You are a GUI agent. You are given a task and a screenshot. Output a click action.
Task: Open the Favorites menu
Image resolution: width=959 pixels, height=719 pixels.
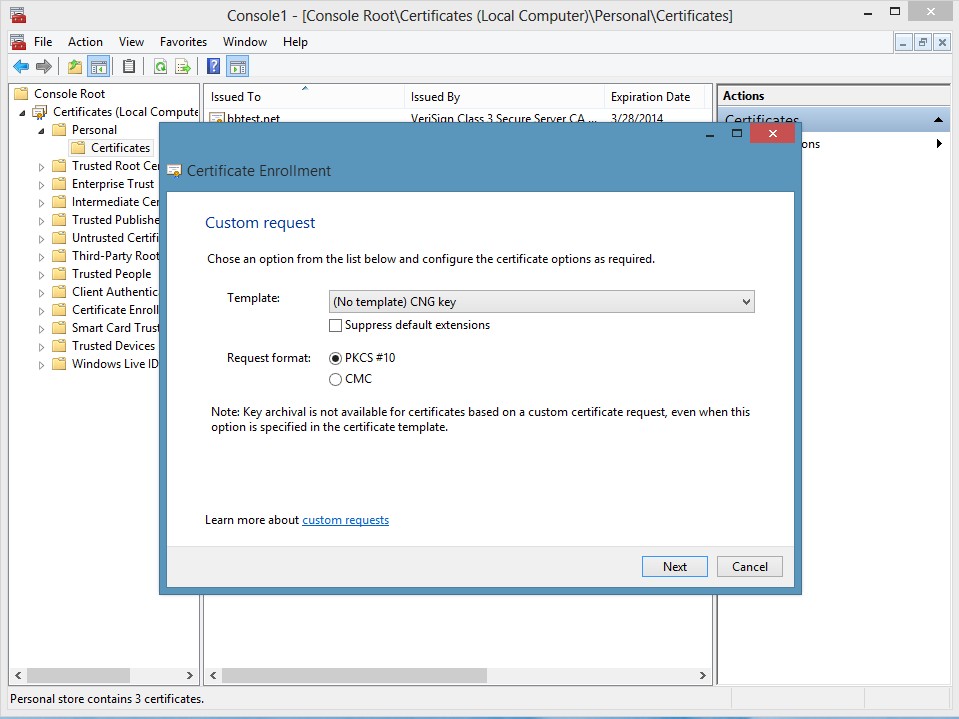[183, 42]
